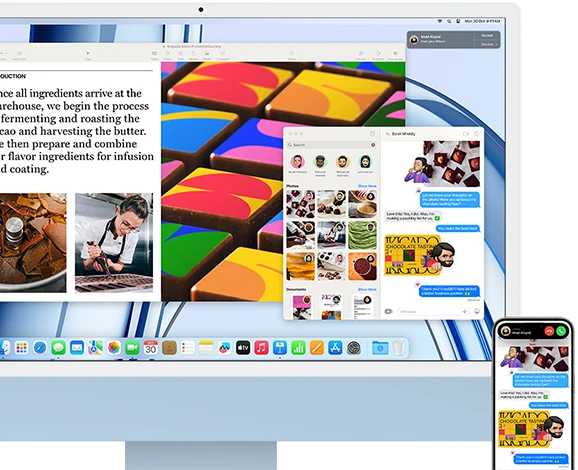Open the honey bowl photo thumbnail

point(362,204)
